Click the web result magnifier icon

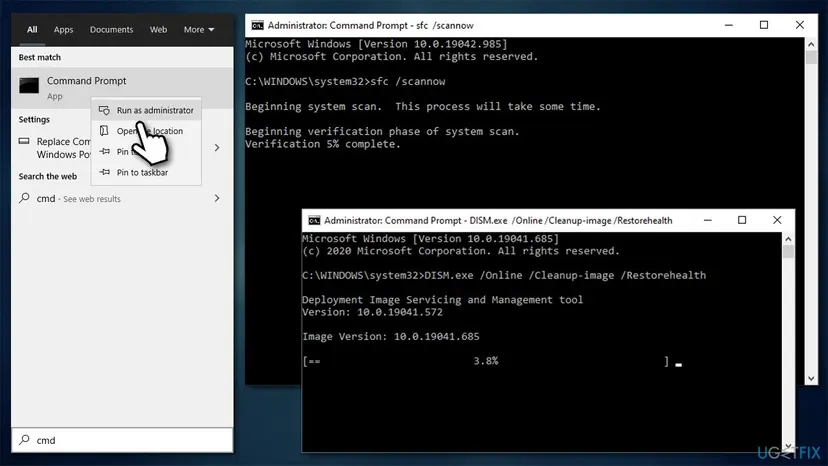point(24,198)
